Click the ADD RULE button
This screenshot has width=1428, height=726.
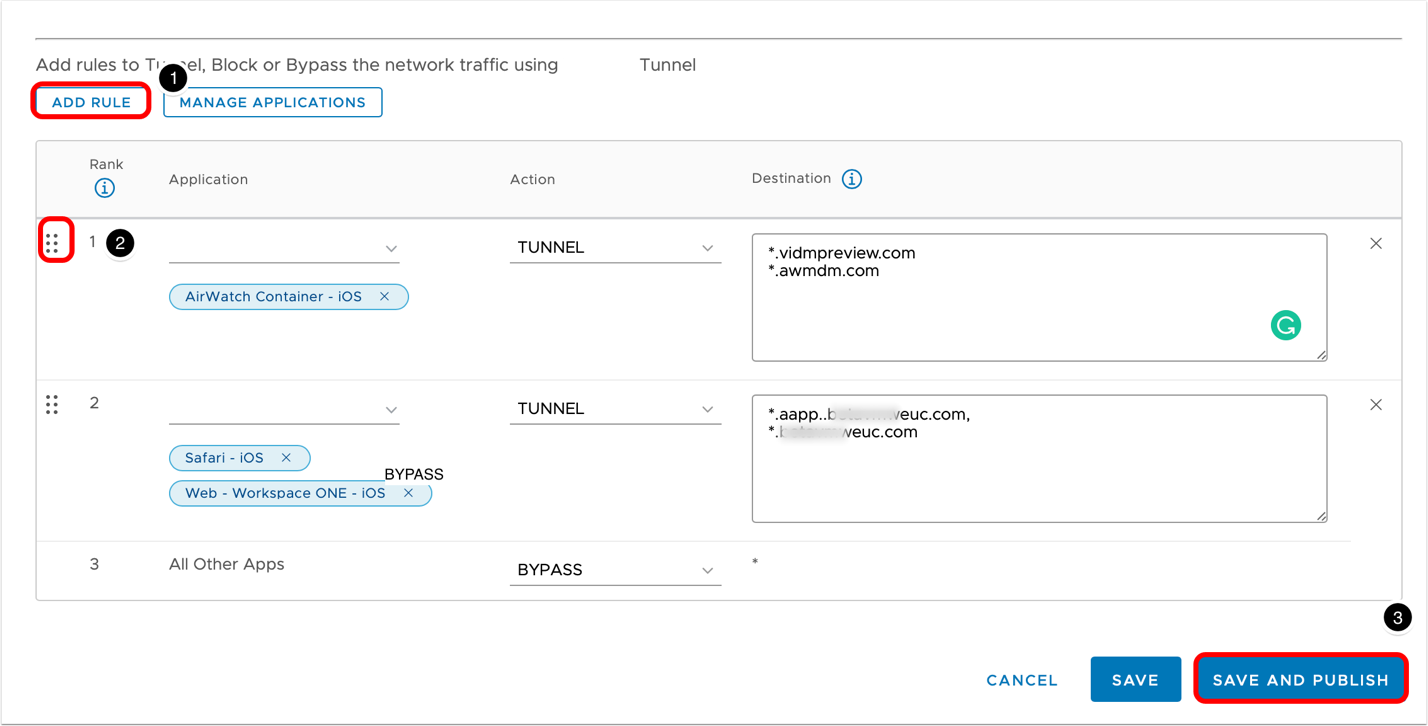tap(91, 102)
